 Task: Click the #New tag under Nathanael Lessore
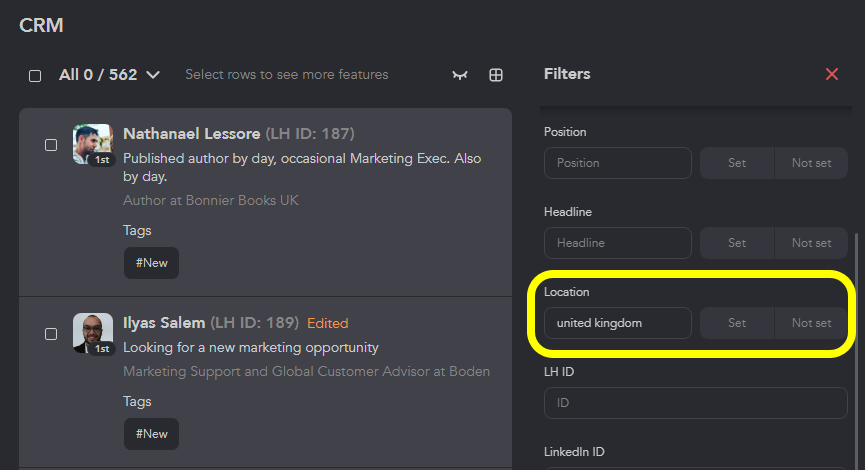click(151, 263)
